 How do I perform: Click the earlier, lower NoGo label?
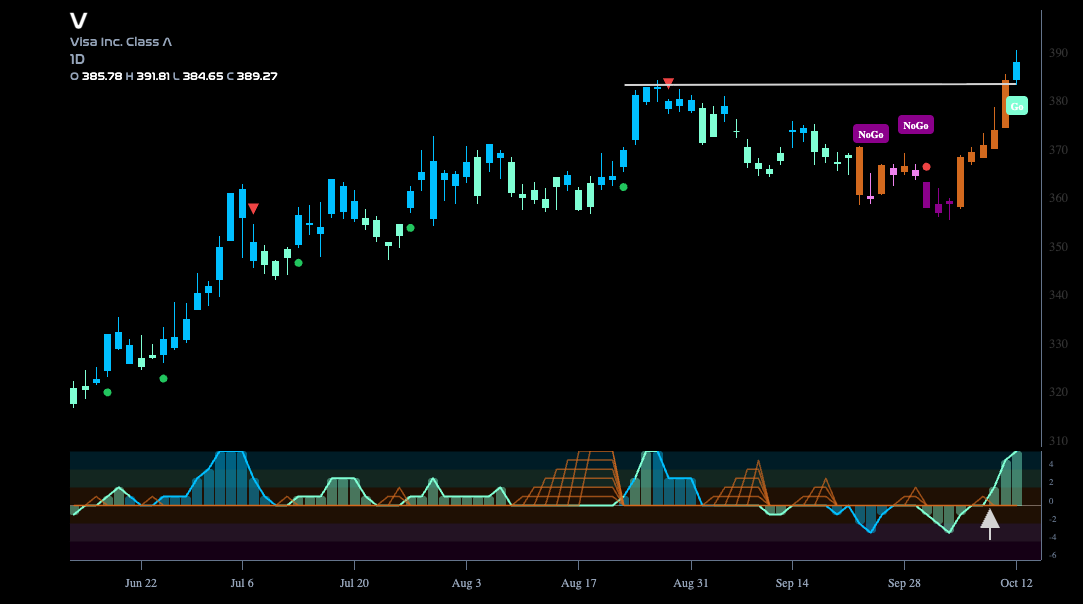(x=870, y=135)
